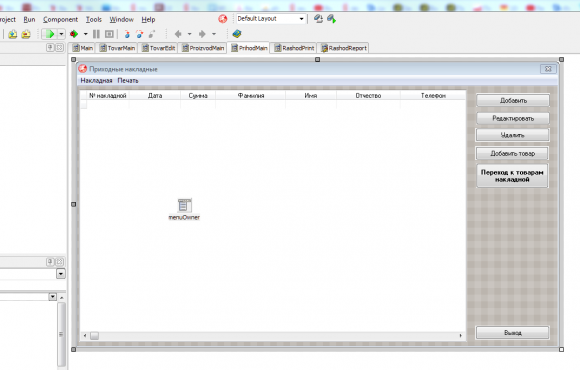Click the green Run button
This screenshot has height=370, width=580.
click(x=49, y=34)
